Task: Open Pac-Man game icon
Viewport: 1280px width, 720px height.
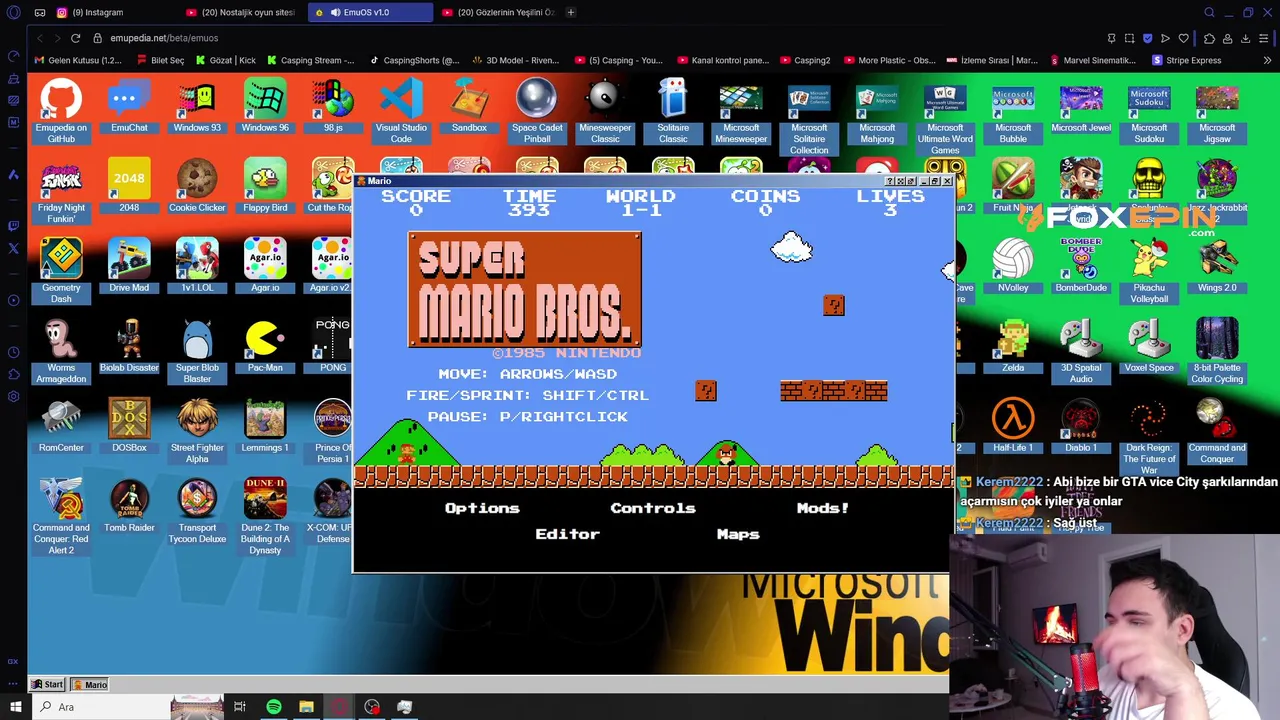Action: pos(265,346)
